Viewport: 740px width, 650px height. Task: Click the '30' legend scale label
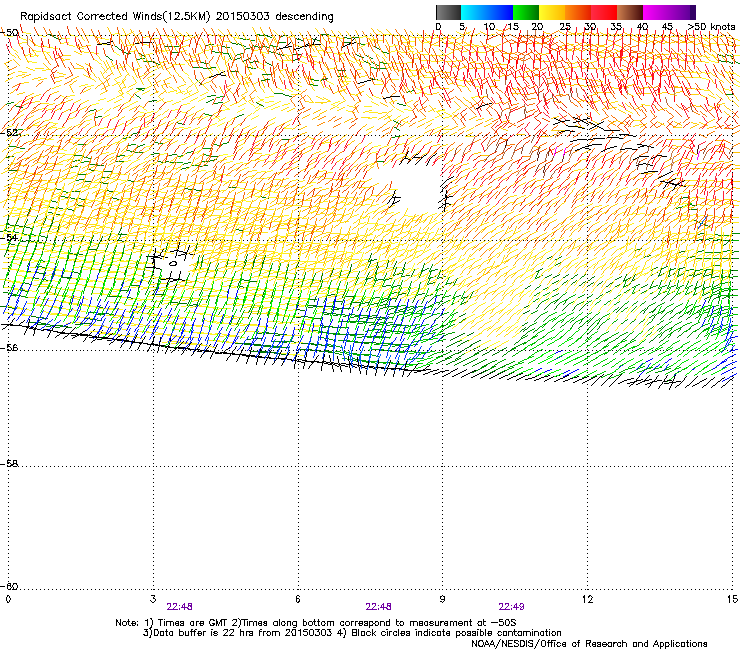pyautogui.click(x=590, y=27)
